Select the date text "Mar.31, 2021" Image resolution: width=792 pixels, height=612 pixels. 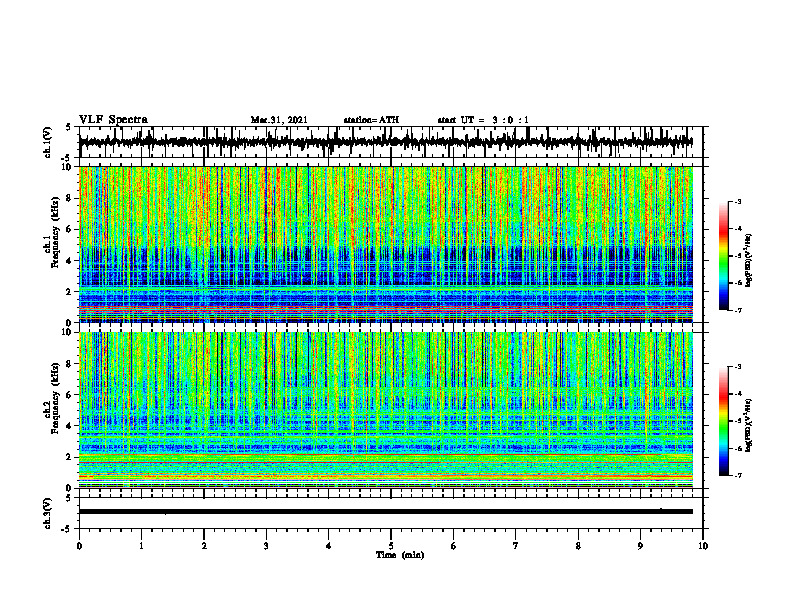pos(279,120)
